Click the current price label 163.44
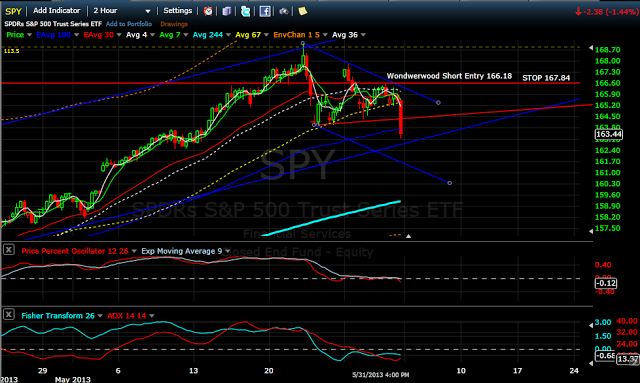The height and width of the screenshot is (383, 640). coord(609,134)
